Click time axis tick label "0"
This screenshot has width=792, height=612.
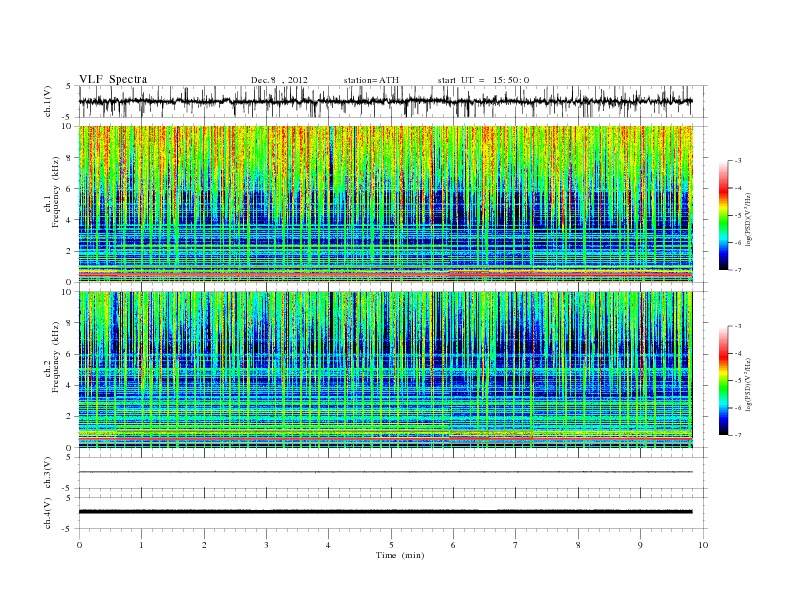[x=79, y=545]
